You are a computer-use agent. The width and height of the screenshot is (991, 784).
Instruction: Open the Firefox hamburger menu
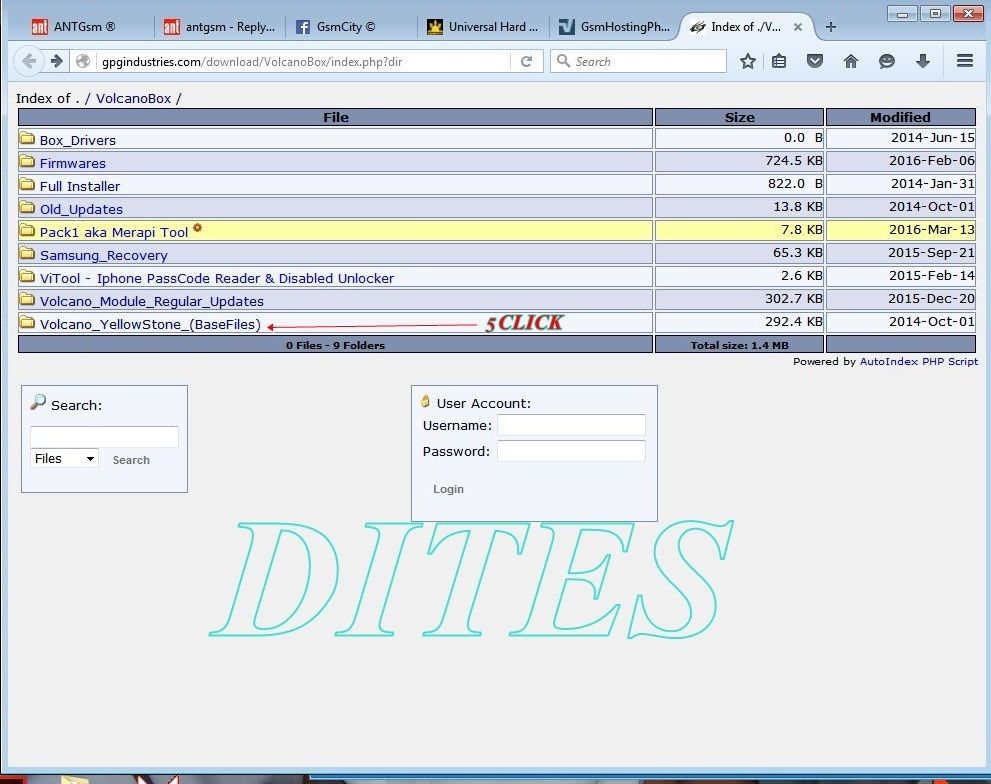pyautogui.click(x=964, y=61)
